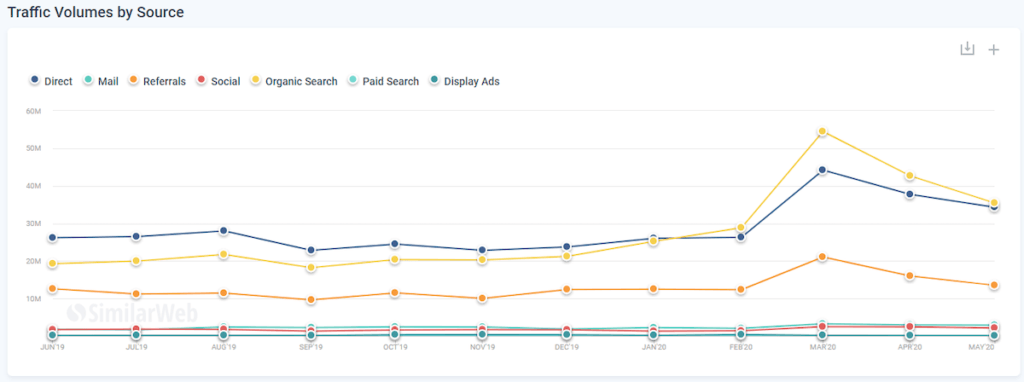Click the Direct data point at OCT'19
Screen dimensions: 1024x382
(394, 244)
